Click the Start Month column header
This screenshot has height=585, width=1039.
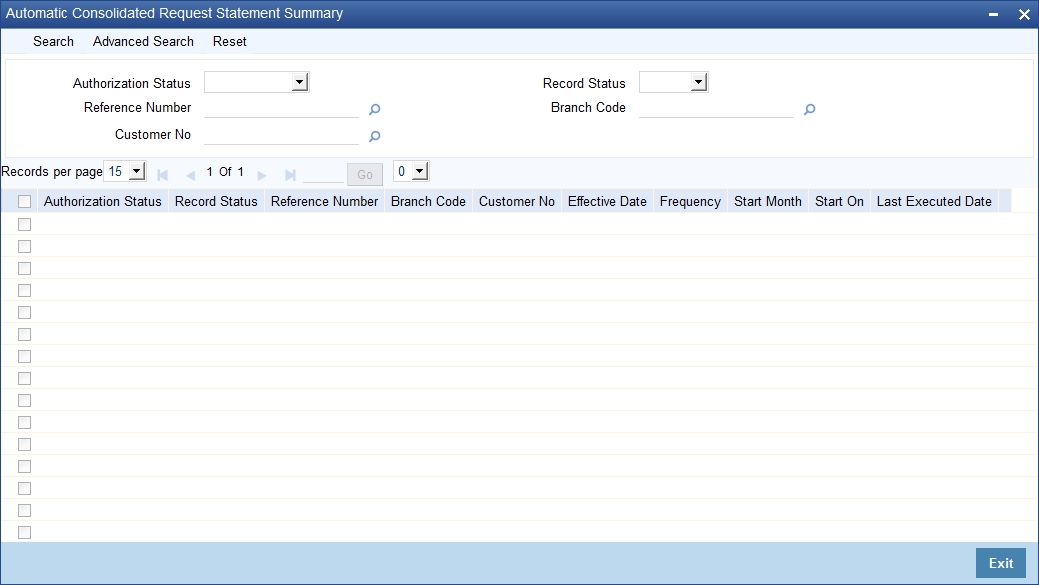coord(767,201)
